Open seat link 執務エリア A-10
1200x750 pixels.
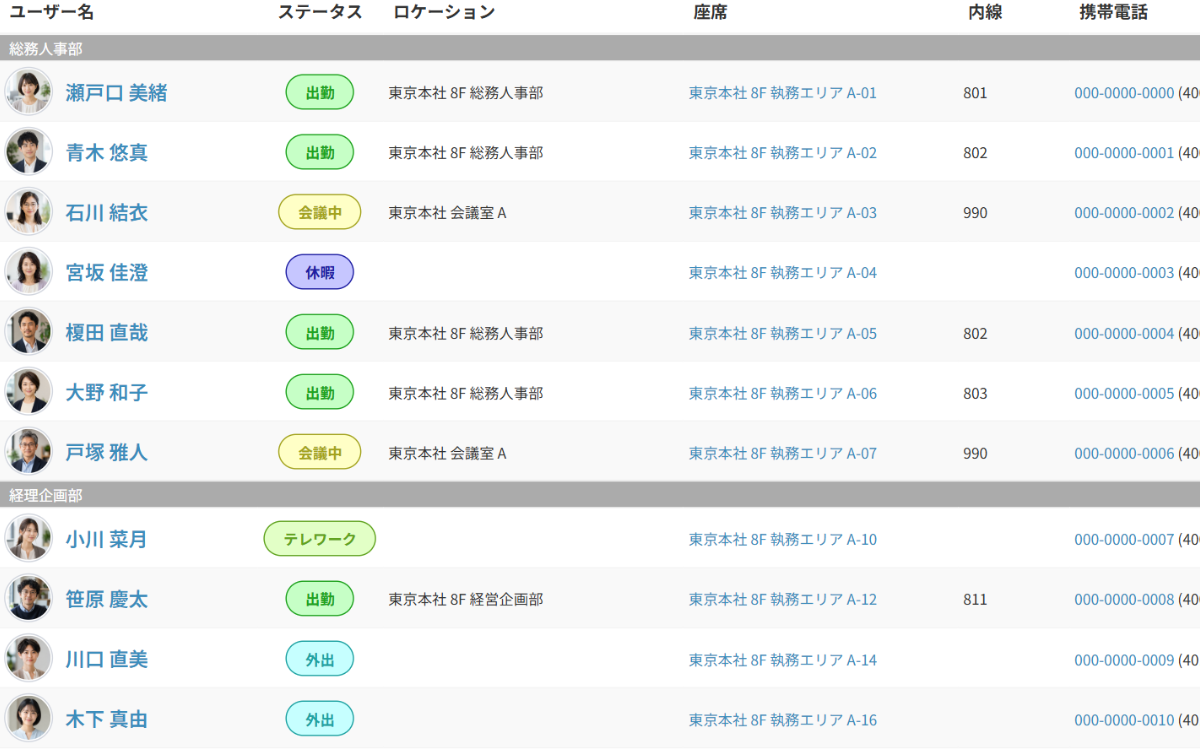click(783, 540)
